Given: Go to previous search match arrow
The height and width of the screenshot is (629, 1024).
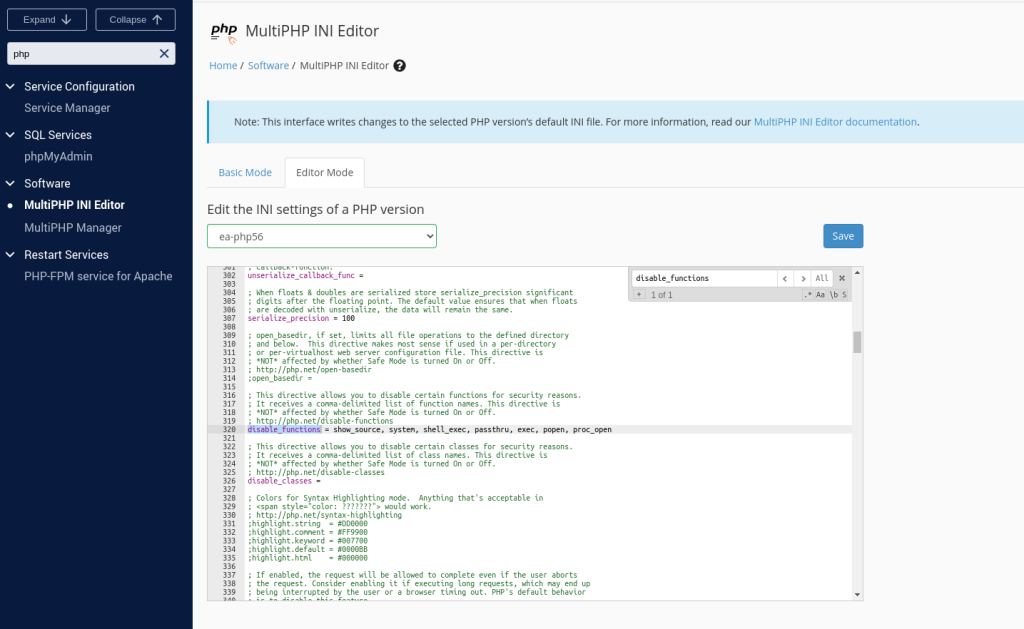Looking at the screenshot, I should (785, 278).
